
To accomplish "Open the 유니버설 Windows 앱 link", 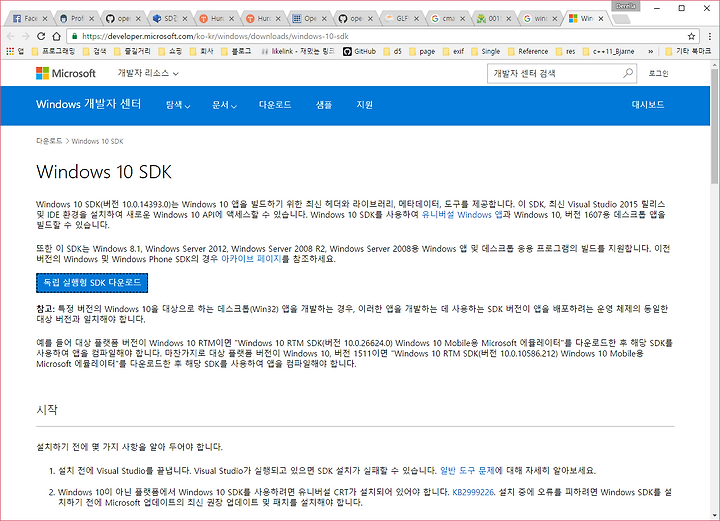I will pos(462,214).
